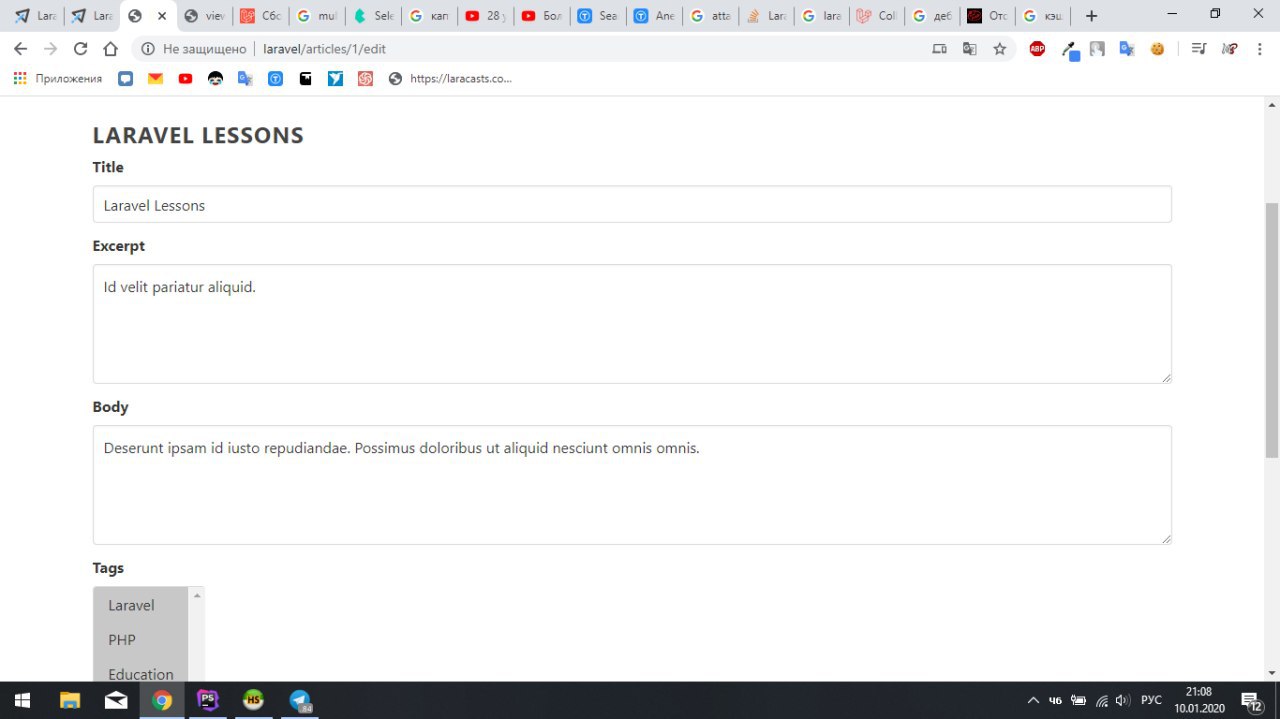1280x719 pixels.
Task: Open the browser home page
Action: [111, 49]
